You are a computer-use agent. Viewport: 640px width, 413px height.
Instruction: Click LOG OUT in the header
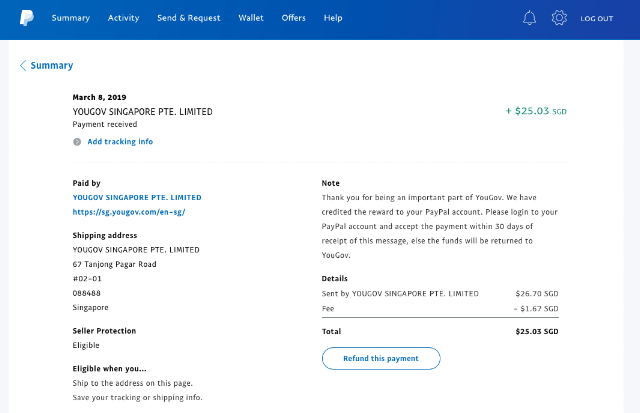[x=597, y=18]
